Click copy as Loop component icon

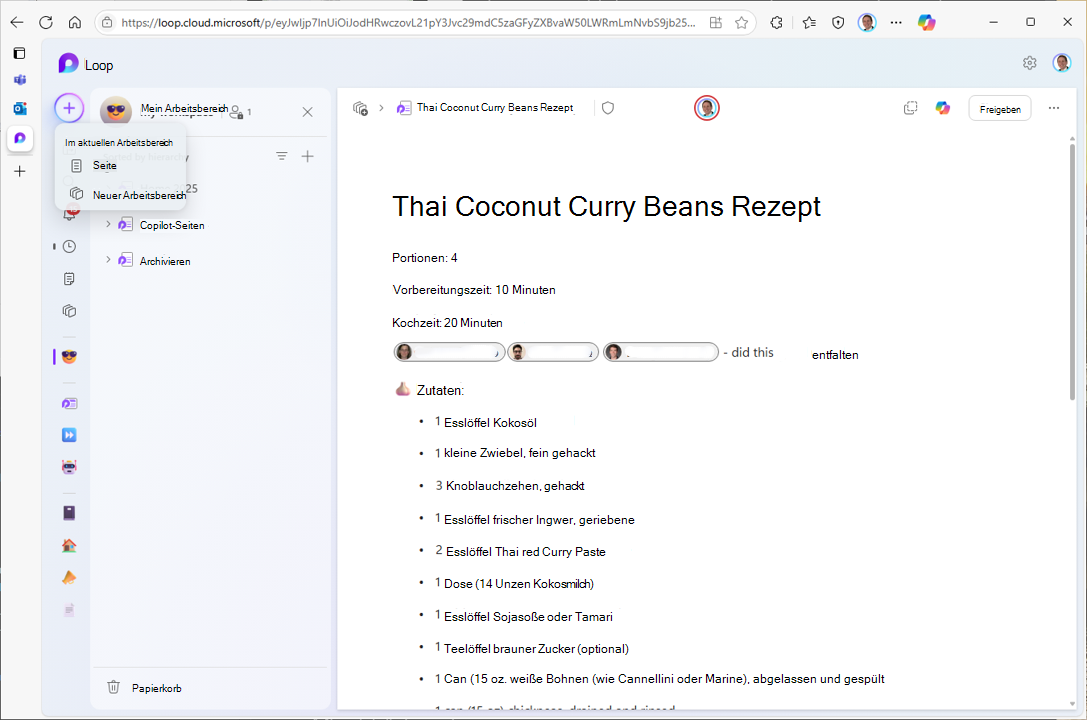click(x=910, y=108)
